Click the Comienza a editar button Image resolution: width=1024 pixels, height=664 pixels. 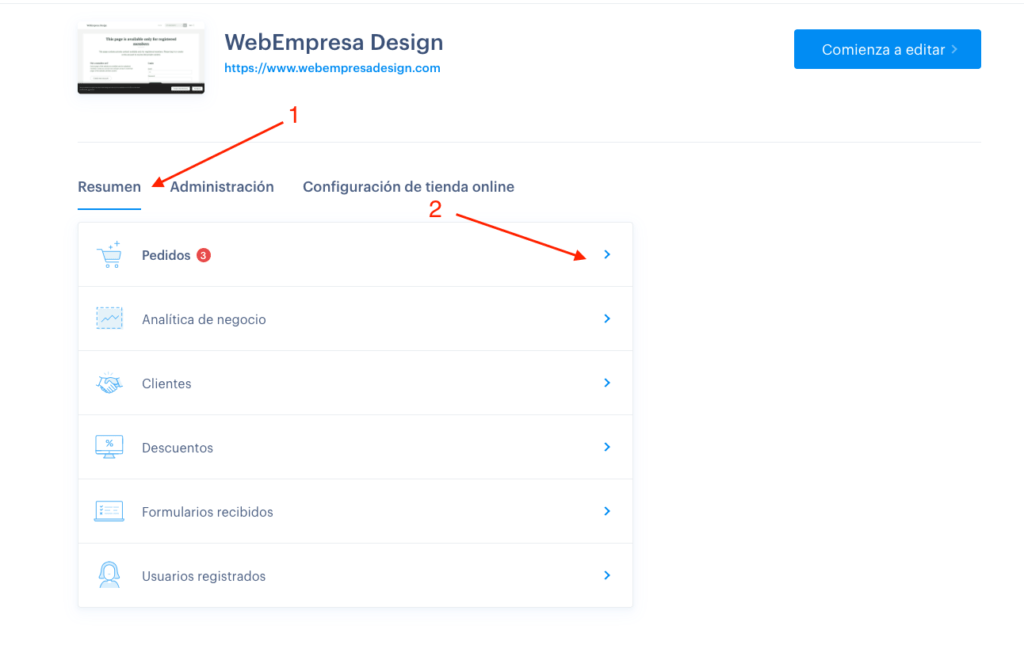point(887,49)
